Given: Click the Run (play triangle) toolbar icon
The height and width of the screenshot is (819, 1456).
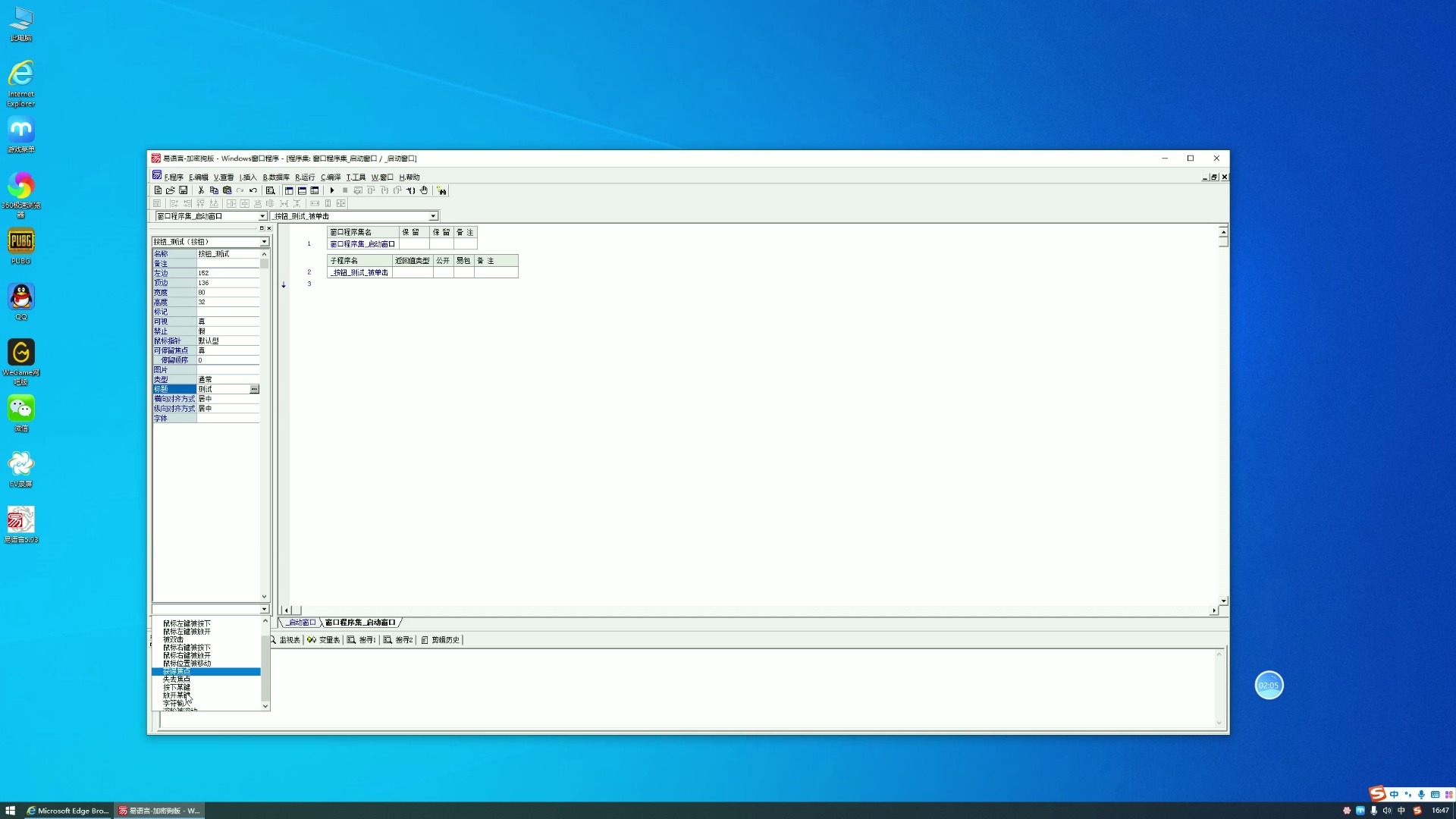Looking at the screenshot, I should pyautogui.click(x=331, y=190).
